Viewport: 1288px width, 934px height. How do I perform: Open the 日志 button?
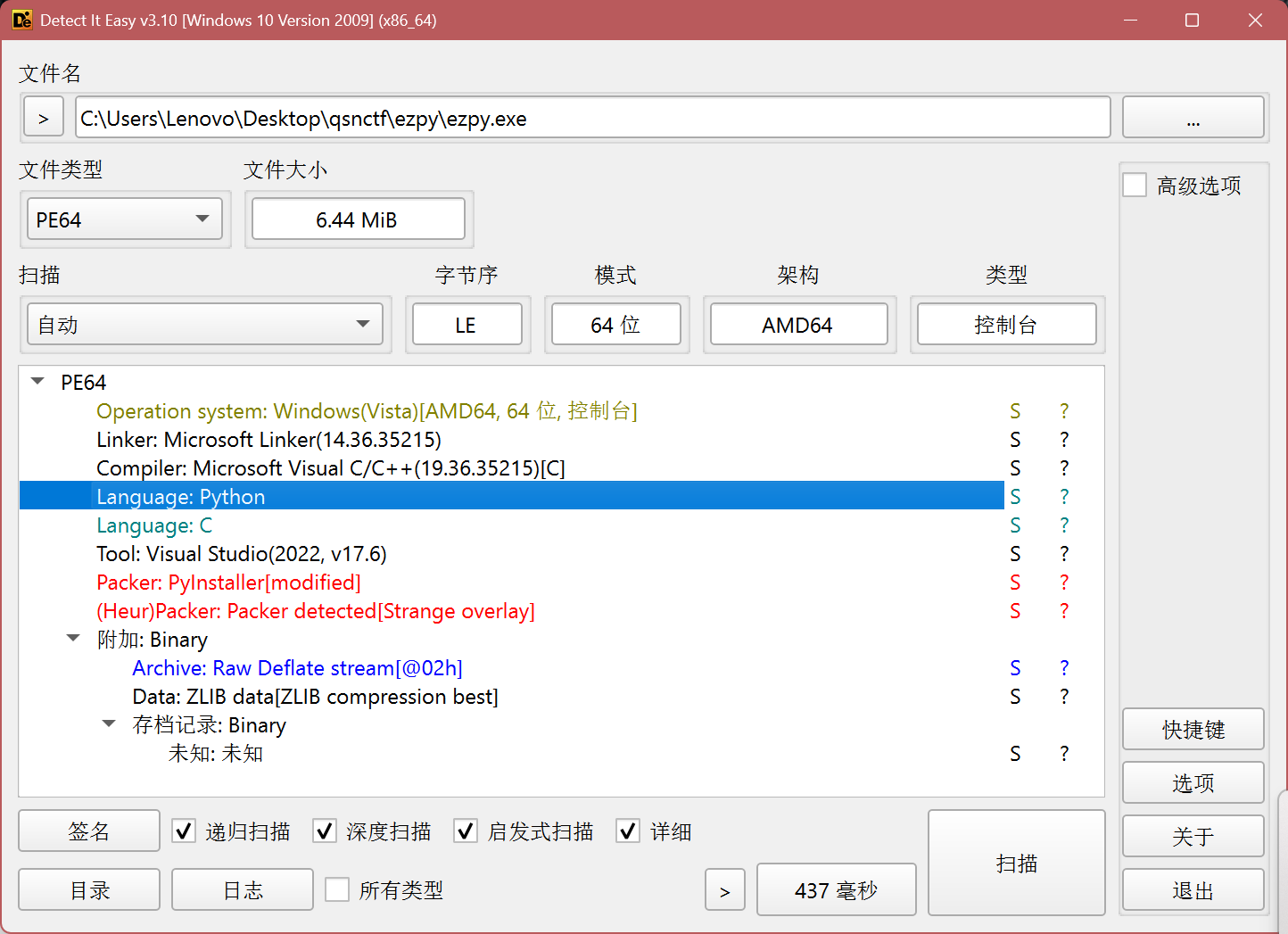point(243,889)
